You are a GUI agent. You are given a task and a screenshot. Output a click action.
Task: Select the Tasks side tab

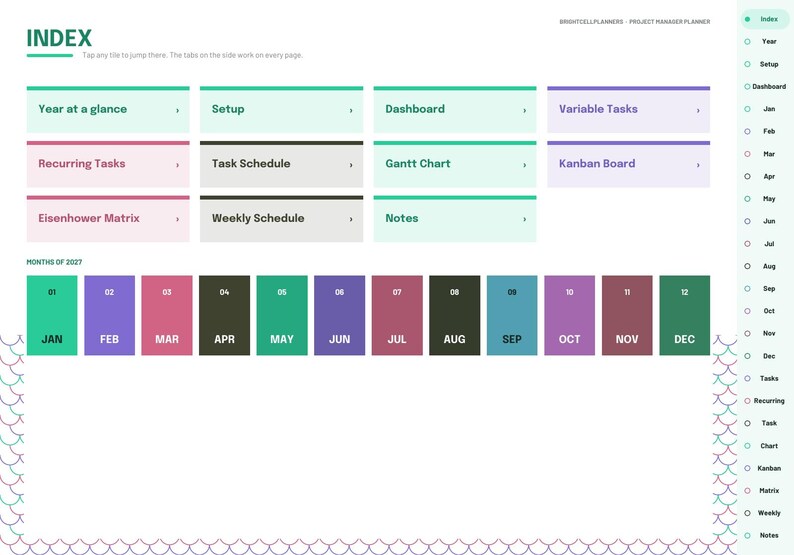tap(765, 378)
